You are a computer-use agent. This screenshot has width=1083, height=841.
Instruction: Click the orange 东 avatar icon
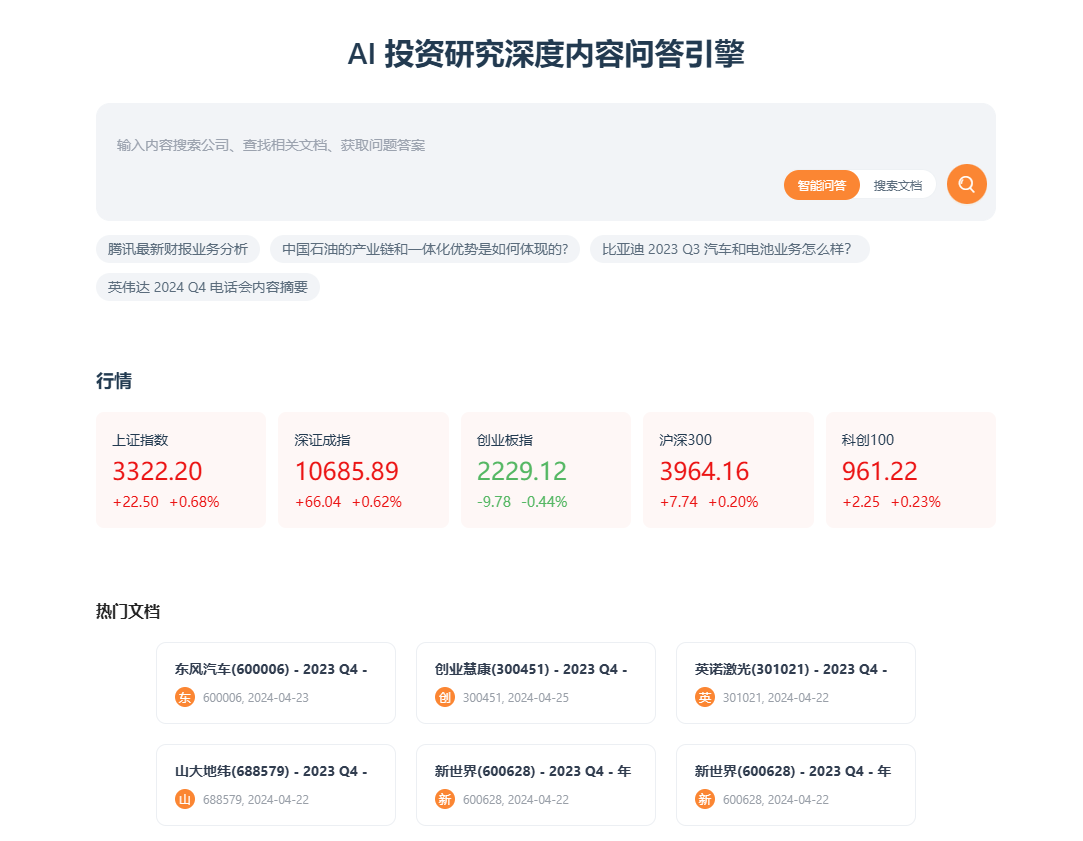tap(184, 697)
